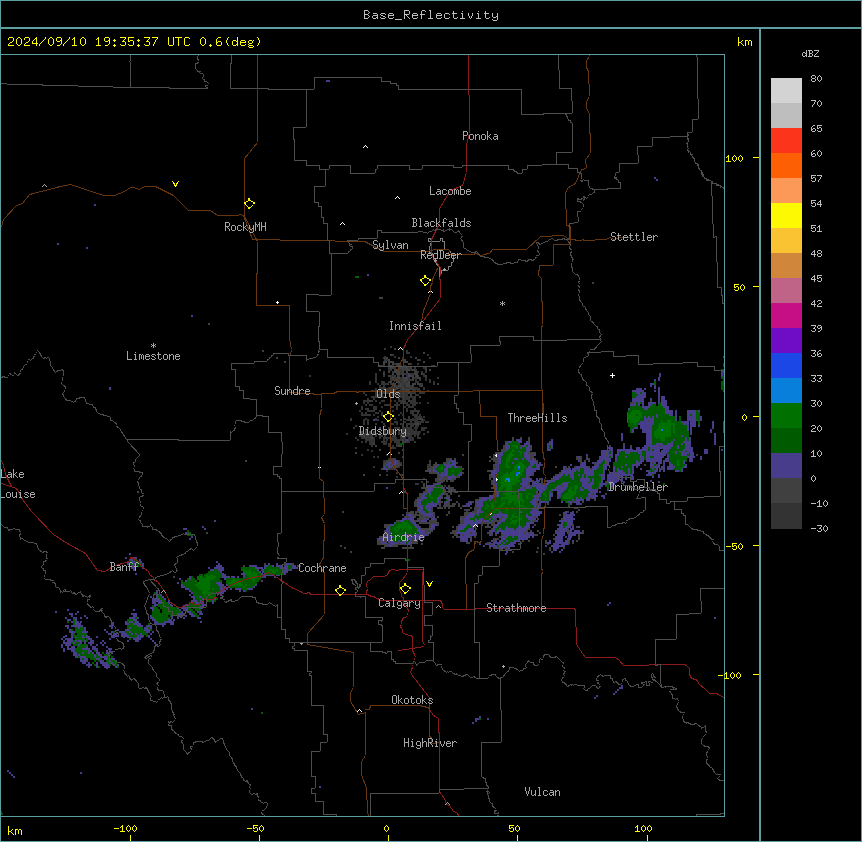
Task: Click the Airdrie label
Action: 404,538
